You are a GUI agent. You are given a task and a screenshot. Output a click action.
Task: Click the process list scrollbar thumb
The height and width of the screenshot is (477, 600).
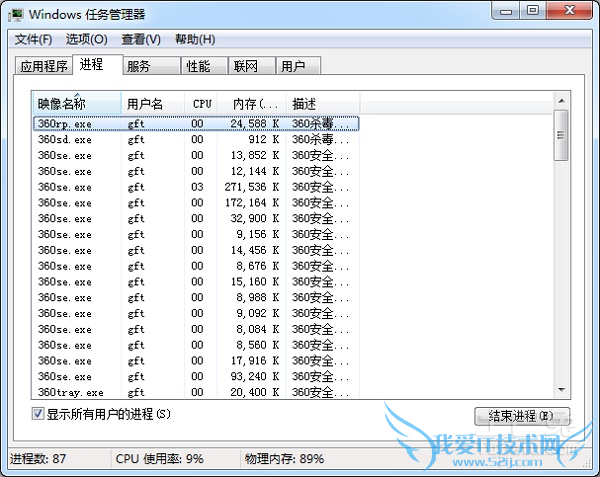point(561,135)
